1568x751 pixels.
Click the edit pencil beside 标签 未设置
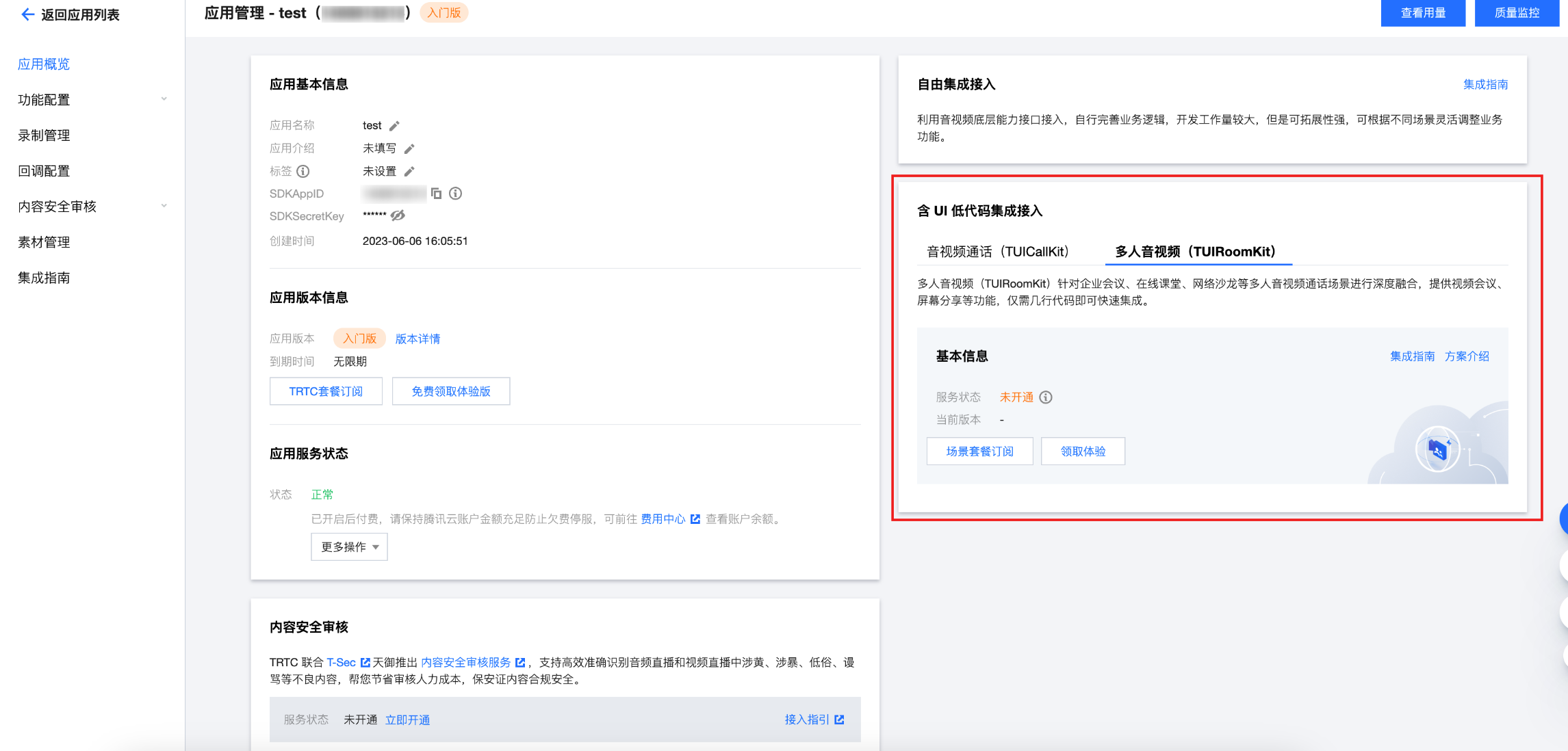pos(409,171)
